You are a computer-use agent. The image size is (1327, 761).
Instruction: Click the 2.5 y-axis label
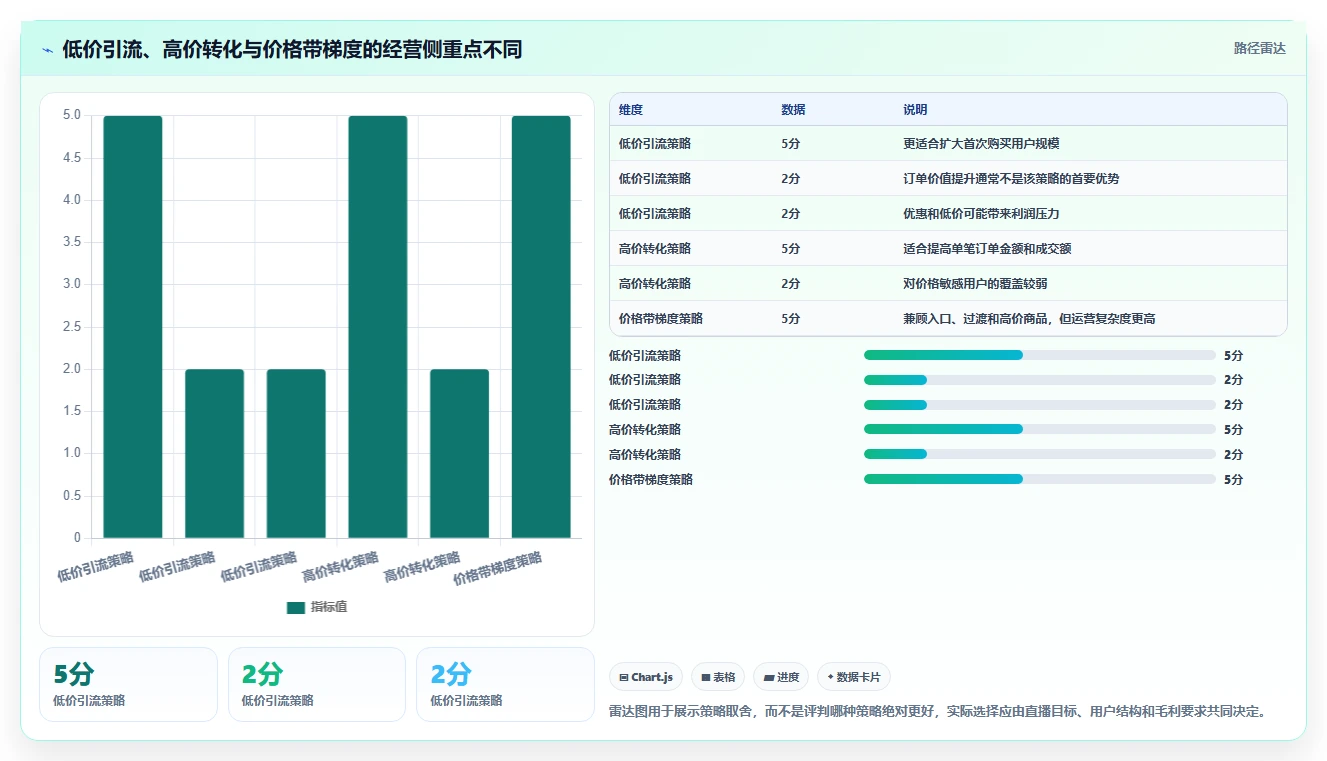(72, 327)
